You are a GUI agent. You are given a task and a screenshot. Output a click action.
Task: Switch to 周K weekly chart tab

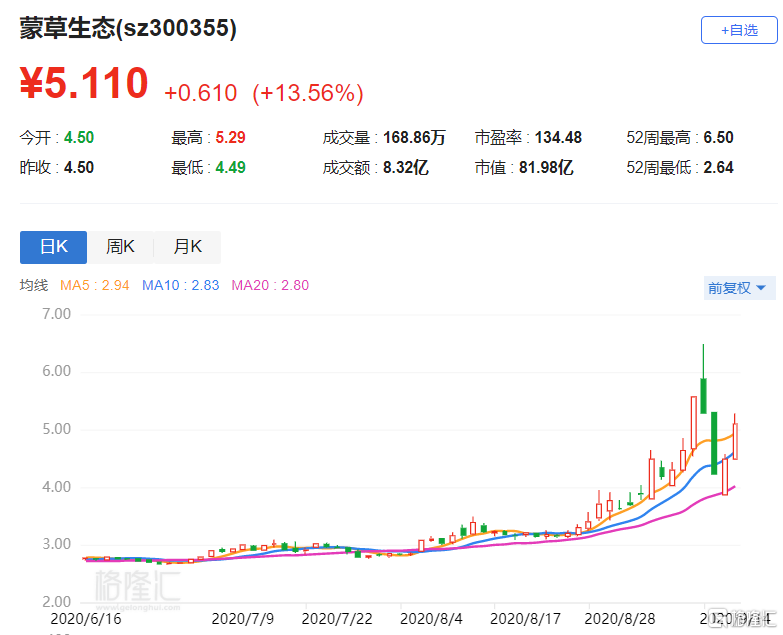click(x=120, y=247)
